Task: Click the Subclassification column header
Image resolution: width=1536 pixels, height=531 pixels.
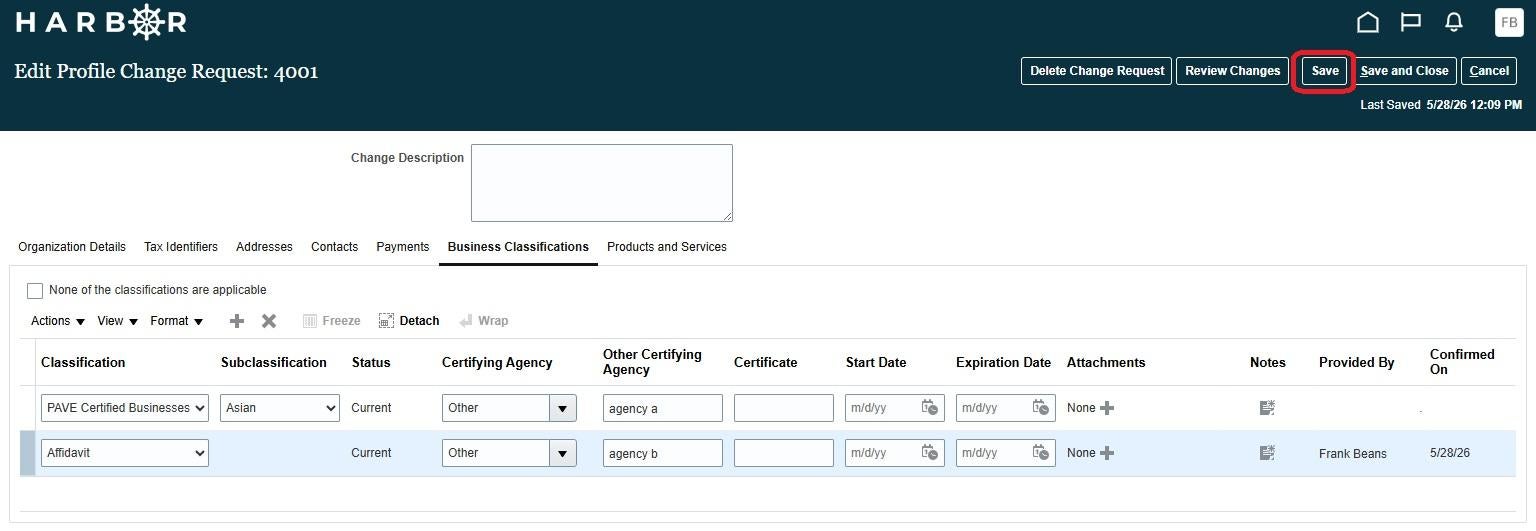Action: [274, 362]
